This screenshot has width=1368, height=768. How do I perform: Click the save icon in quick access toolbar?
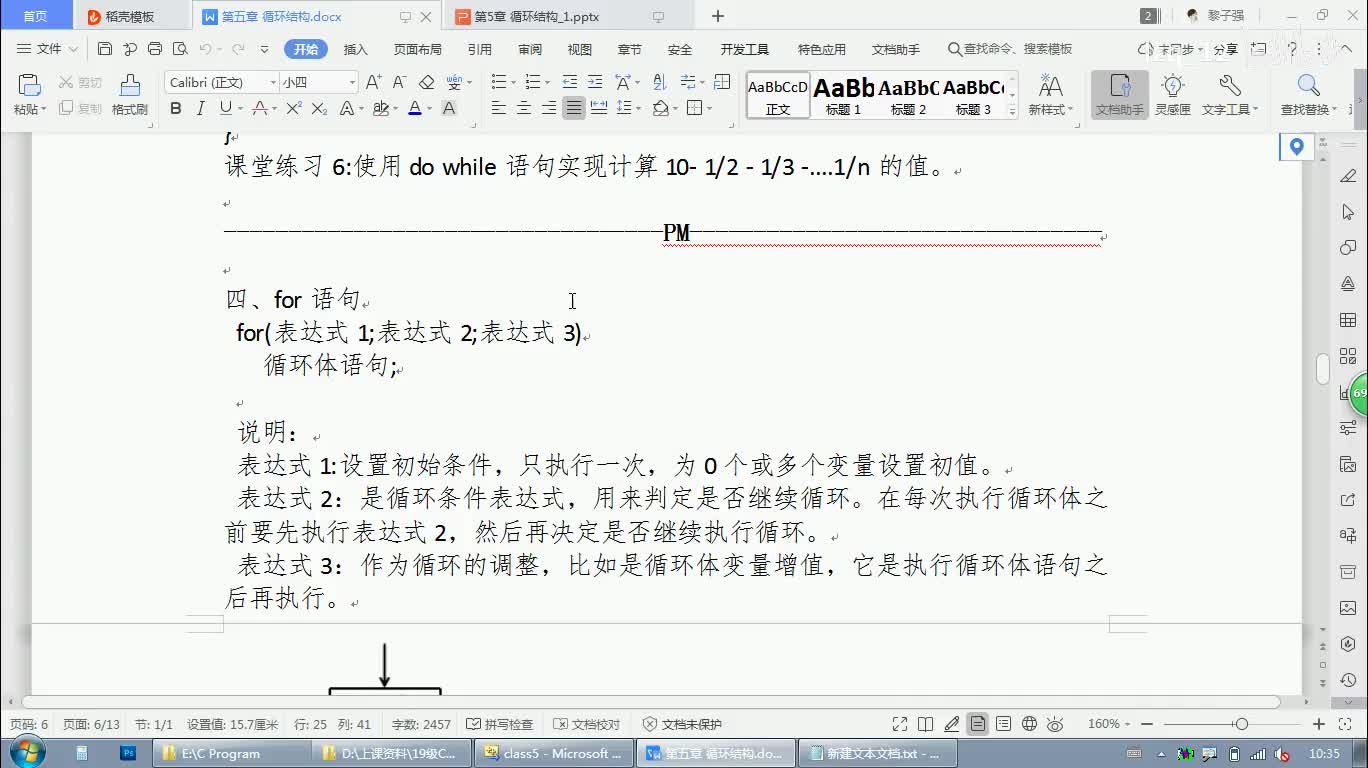(x=105, y=49)
